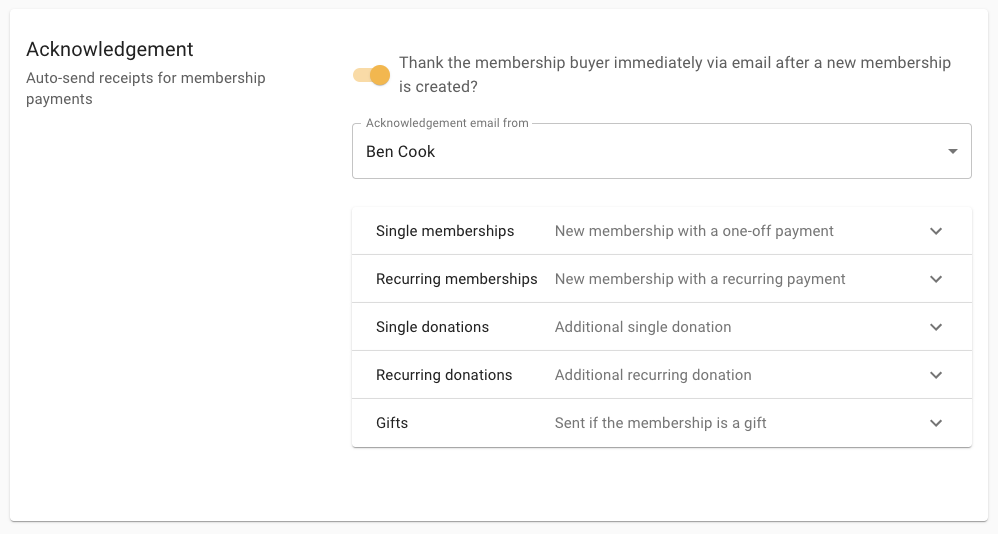Click 'Sent if the membership is a gift' text

coord(660,423)
